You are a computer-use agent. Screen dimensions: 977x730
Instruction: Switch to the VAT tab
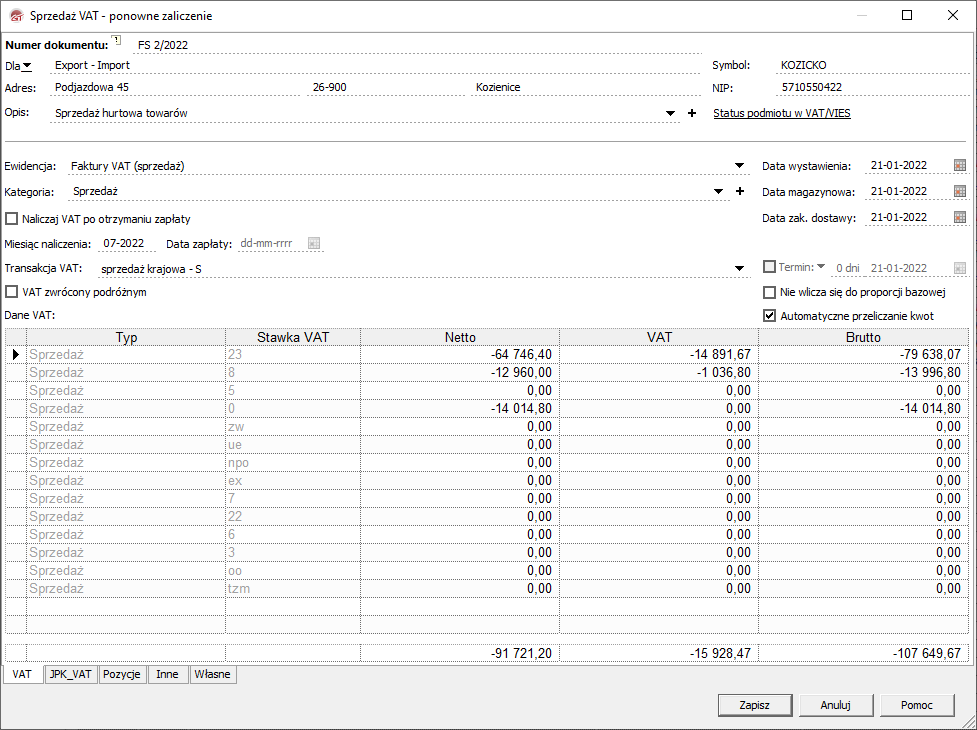[22, 674]
